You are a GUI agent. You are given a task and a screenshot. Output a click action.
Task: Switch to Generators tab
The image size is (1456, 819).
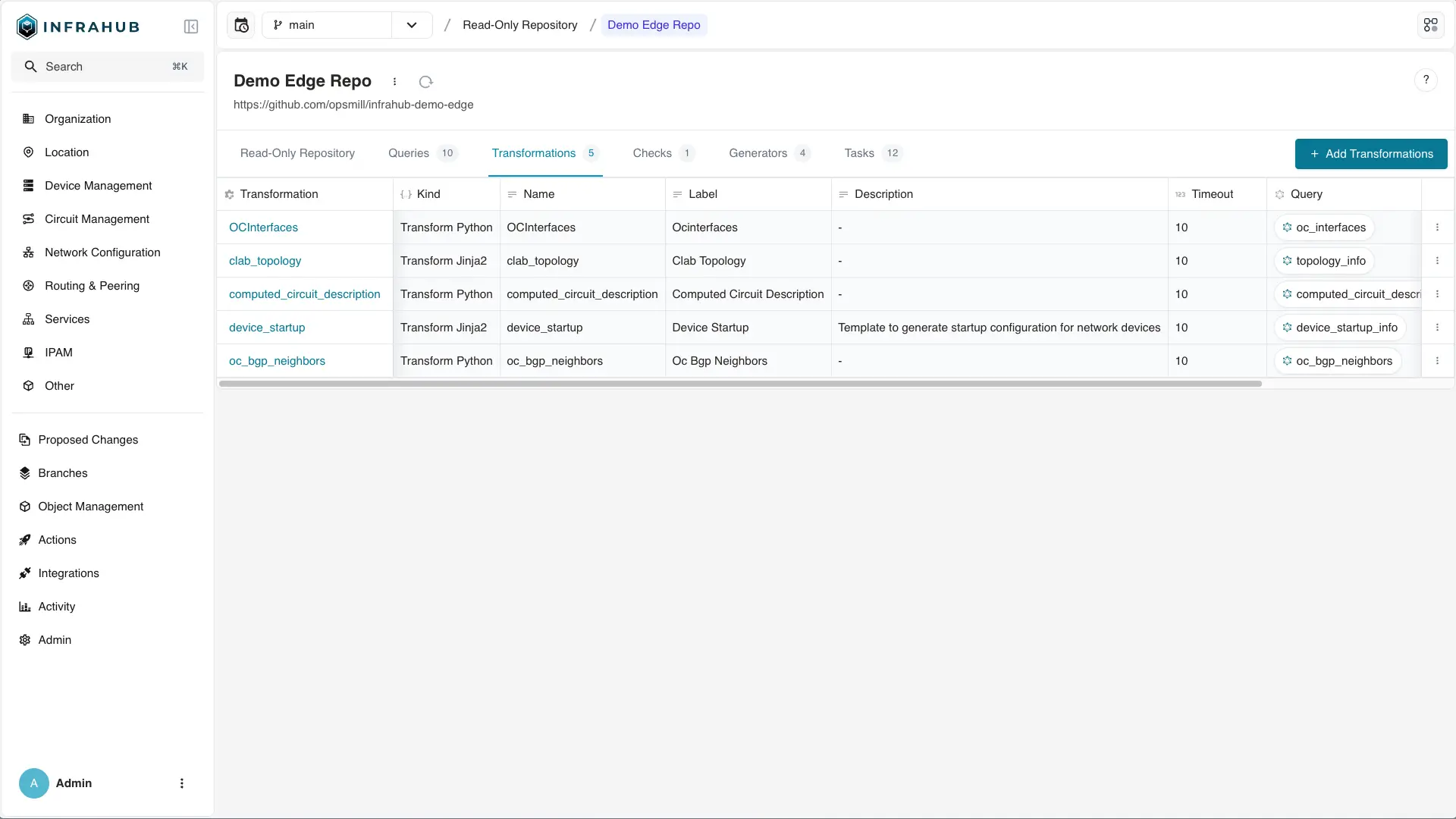(x=770, y=153)
